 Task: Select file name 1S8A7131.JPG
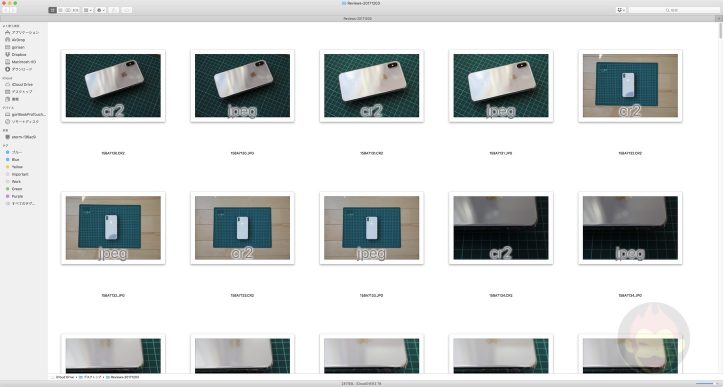click(x=501, y=153)
